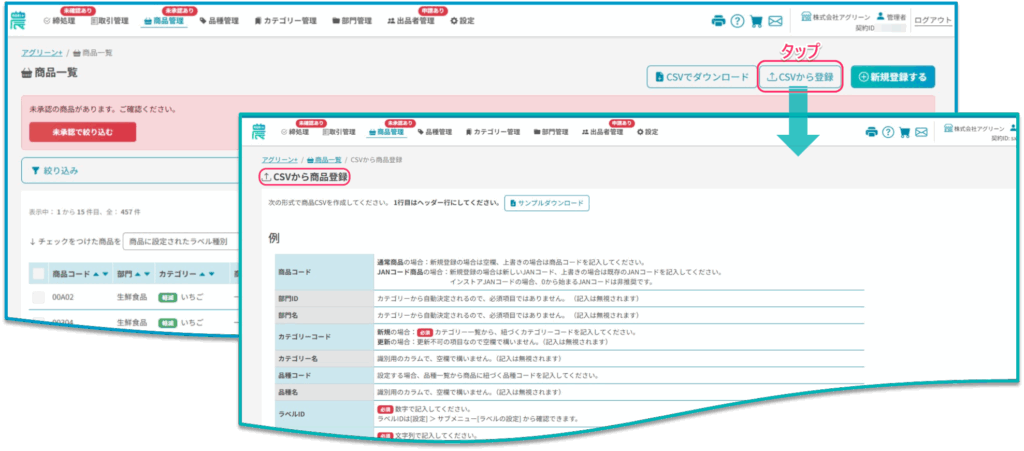Open shopping cart icon in back window header

(x=757, y=21)
